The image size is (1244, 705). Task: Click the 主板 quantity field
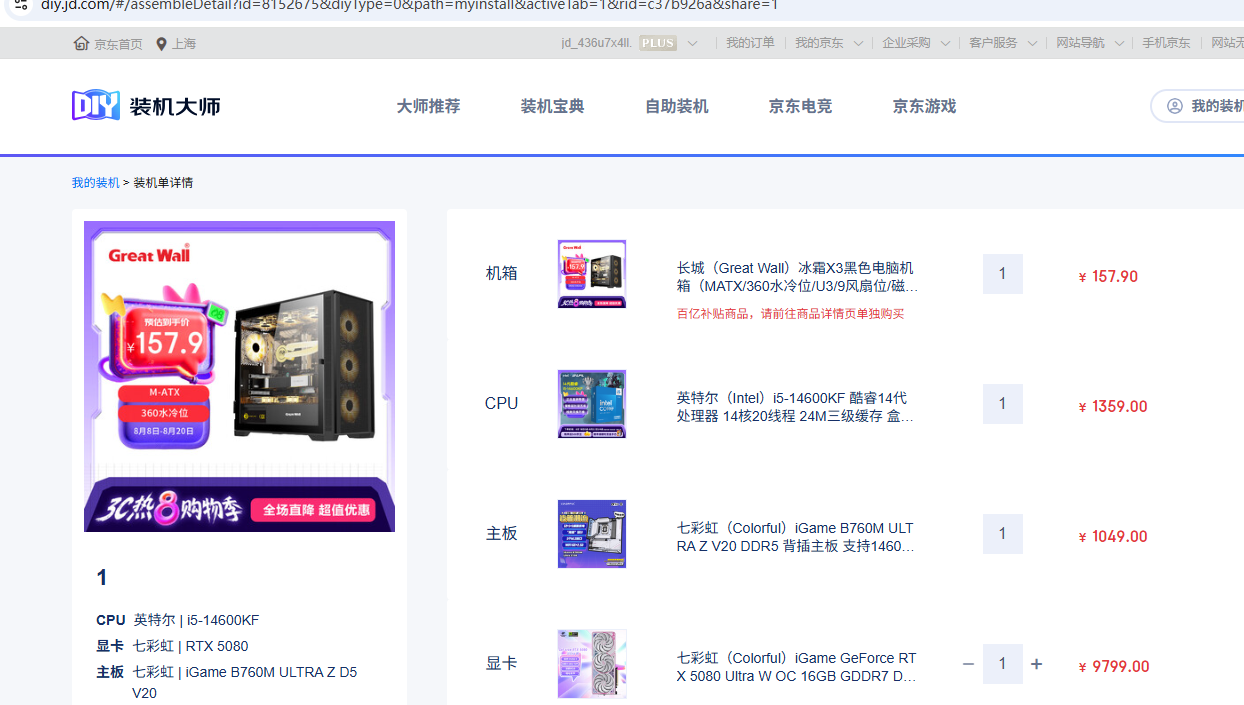pyautogui.click(x=1003, y=534)
